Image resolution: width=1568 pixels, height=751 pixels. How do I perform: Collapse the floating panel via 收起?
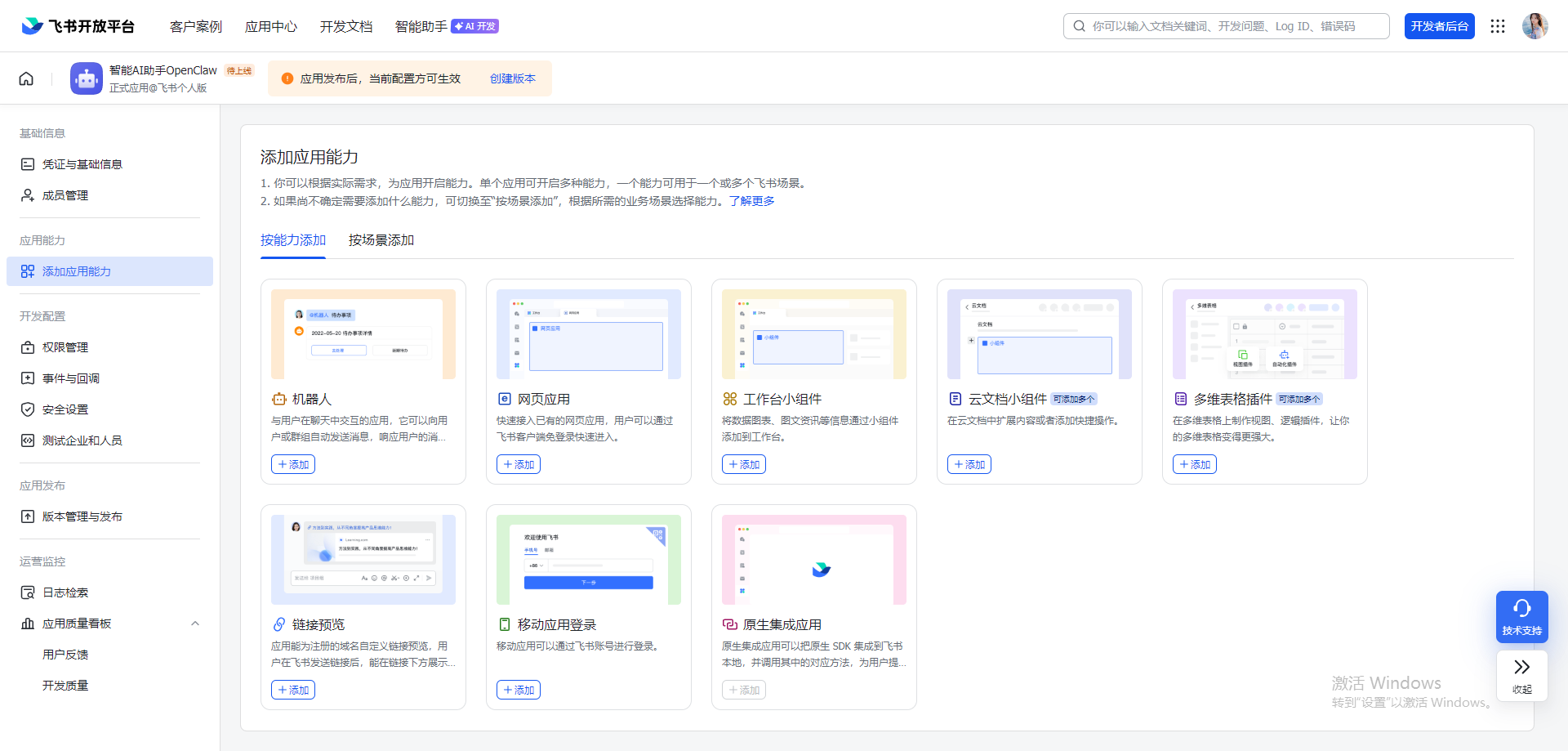1521,676
